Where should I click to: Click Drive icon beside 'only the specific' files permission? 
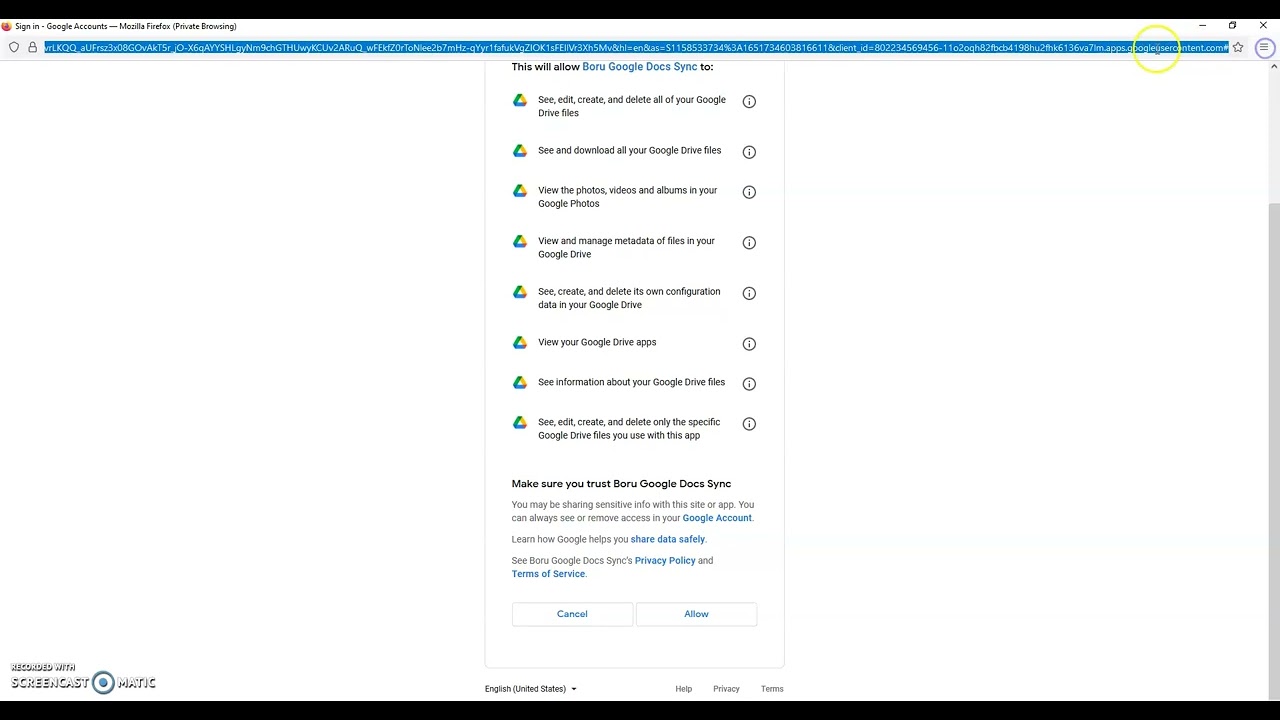tap(520, 423)
